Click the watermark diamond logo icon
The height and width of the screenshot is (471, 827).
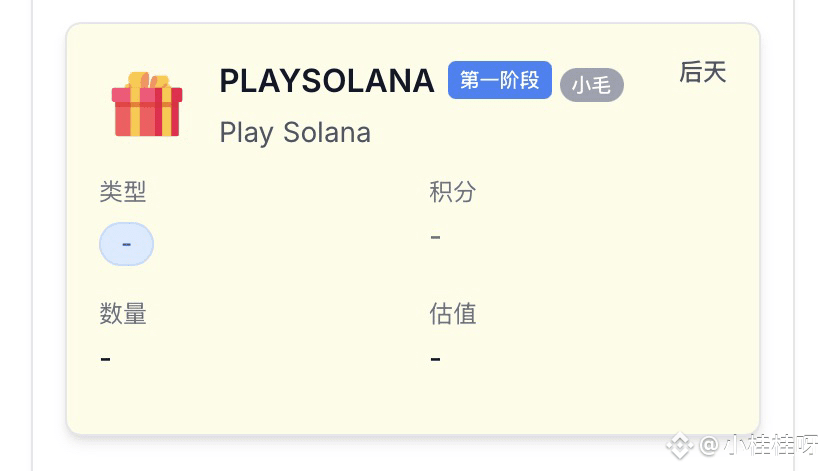click(680, 444)
